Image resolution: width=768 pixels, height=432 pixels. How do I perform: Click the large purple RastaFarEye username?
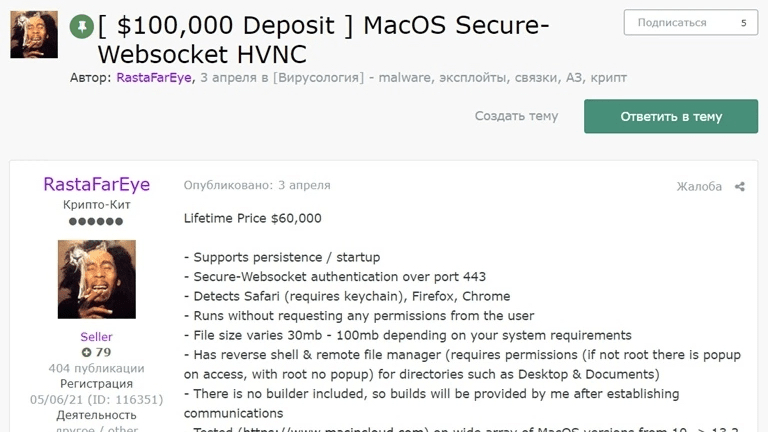coord(96,185)
